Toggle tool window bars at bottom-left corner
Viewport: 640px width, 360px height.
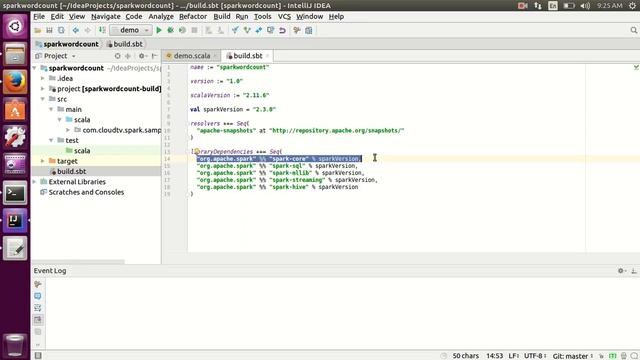[38, 356]
